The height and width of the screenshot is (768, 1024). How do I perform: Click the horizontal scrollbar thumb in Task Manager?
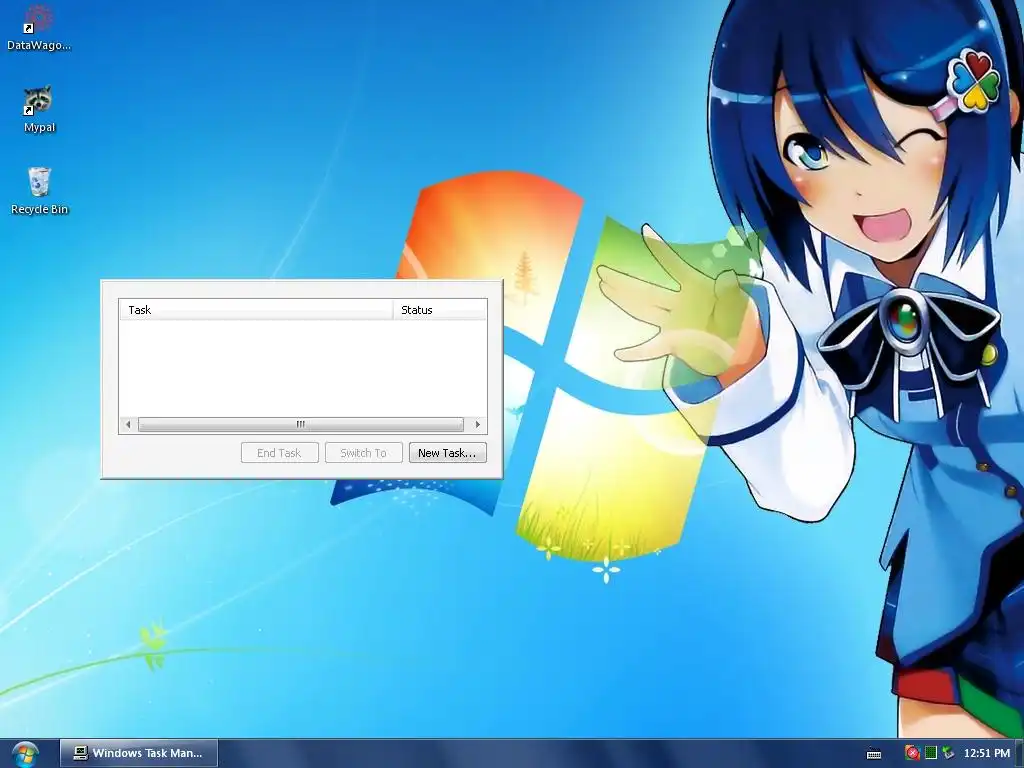coord(300,424)
